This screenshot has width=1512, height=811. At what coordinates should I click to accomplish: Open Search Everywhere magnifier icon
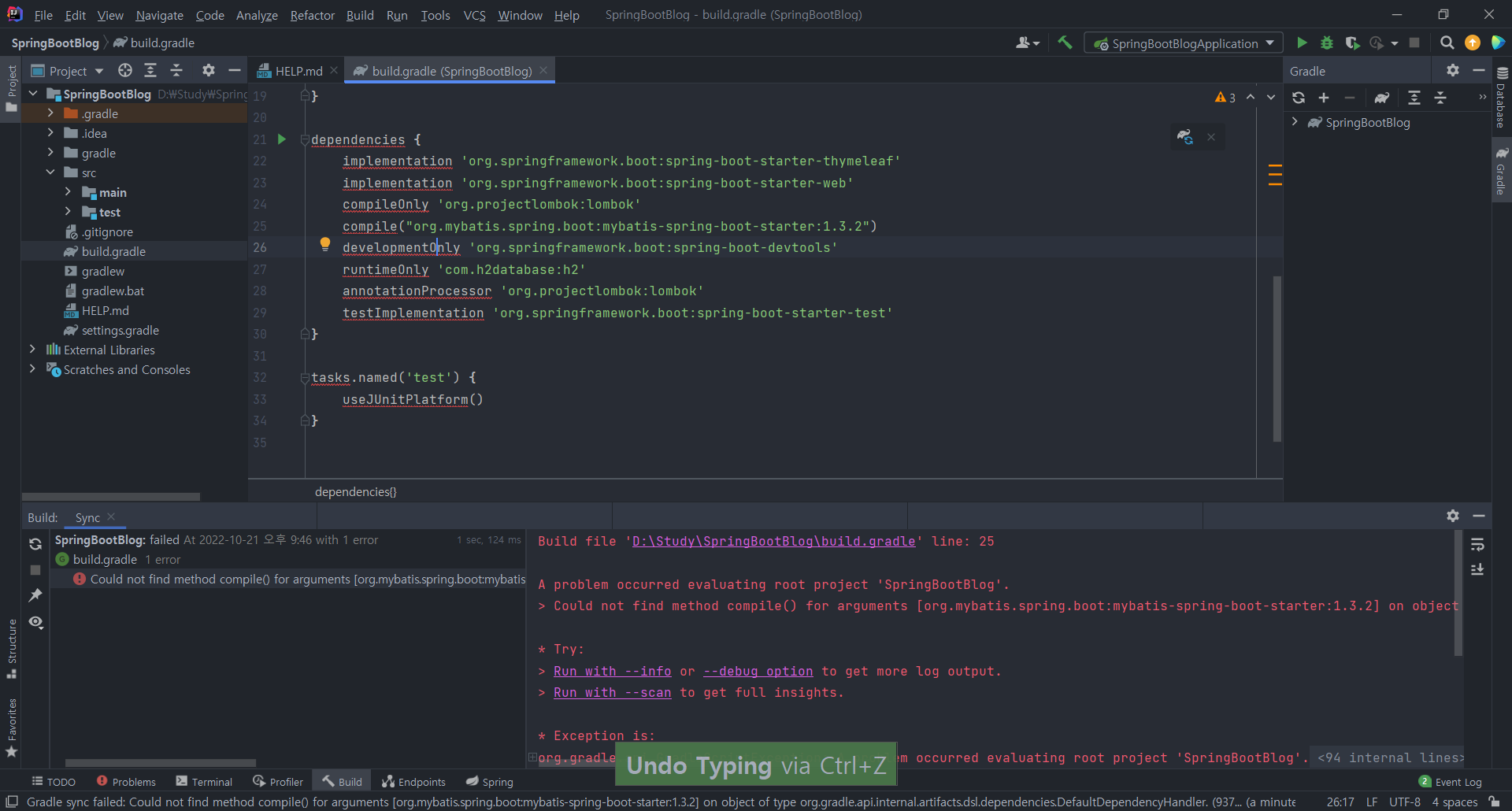1447,43
